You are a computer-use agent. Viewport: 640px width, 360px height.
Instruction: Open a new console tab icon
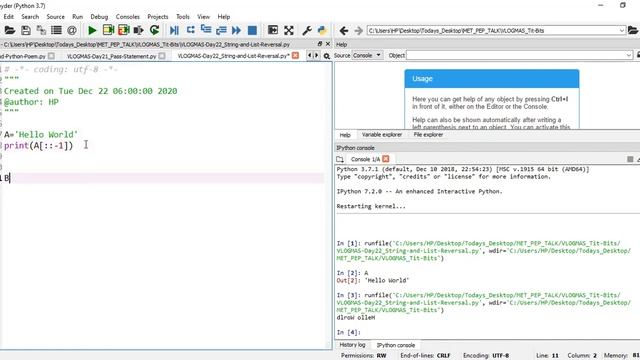pyautogui.click(x=340, y=159)
